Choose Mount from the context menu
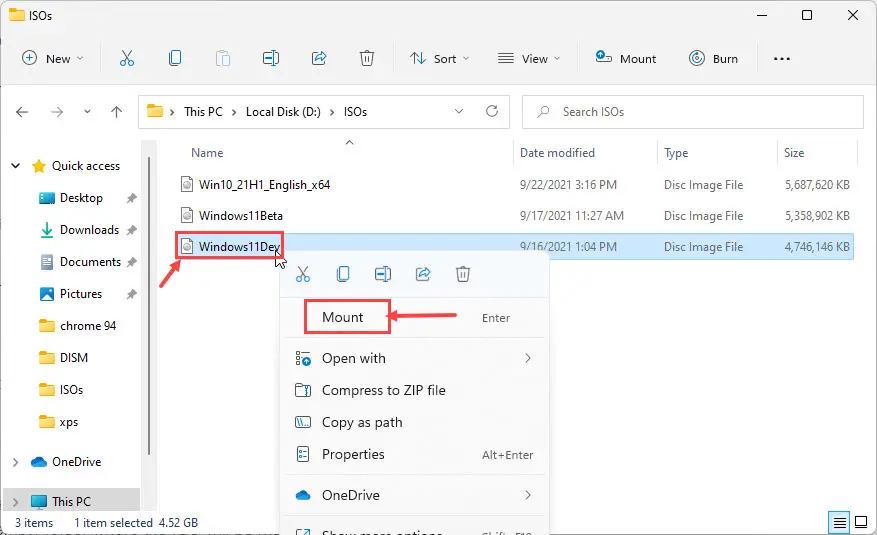The image size is (877, 535). tap(414, 318)
